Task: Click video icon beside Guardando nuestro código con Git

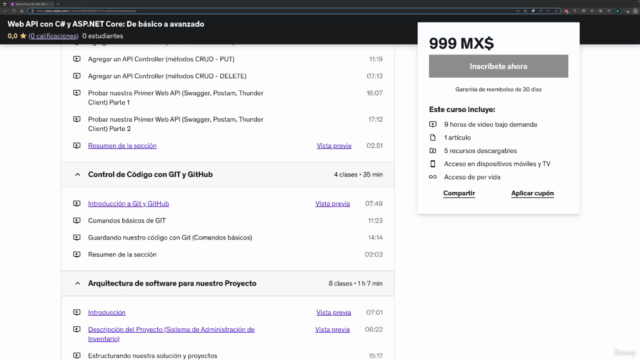Action: 77,237
